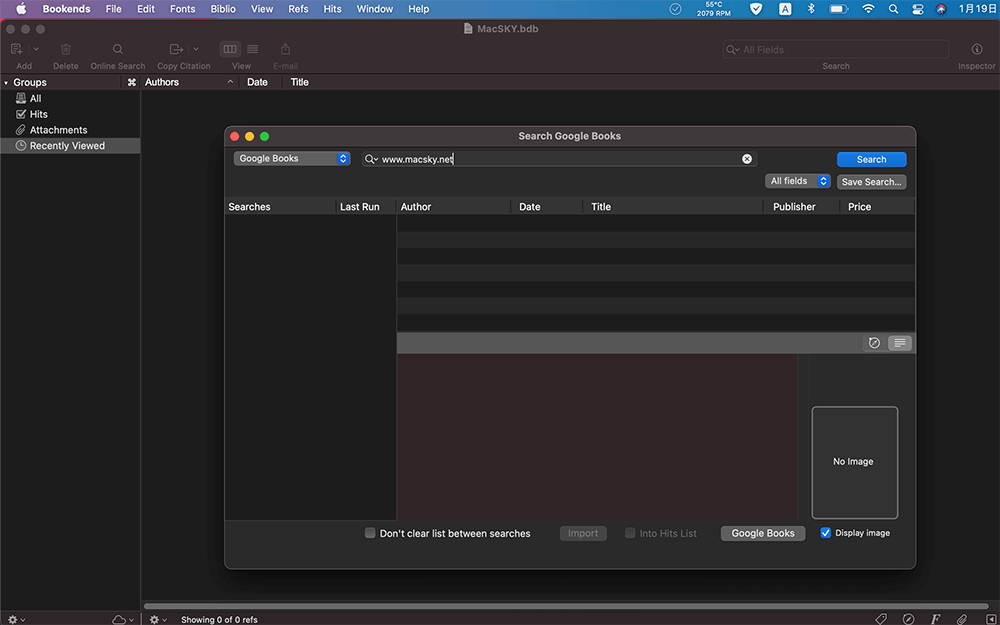Select the Recently Viewed group

70,146
